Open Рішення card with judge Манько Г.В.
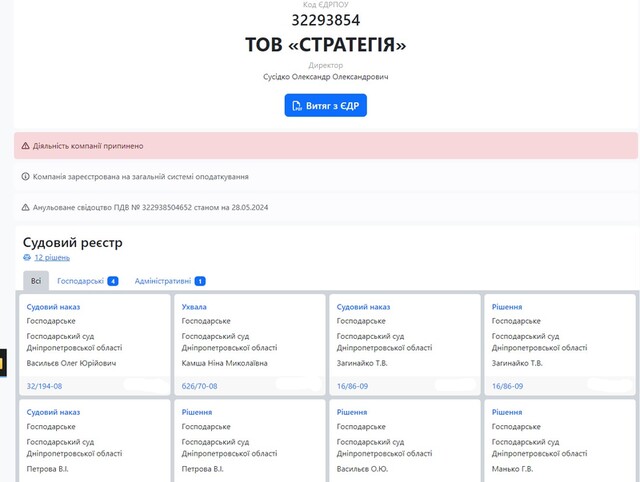This screenshot has width=640, height=482. point(507,412)
